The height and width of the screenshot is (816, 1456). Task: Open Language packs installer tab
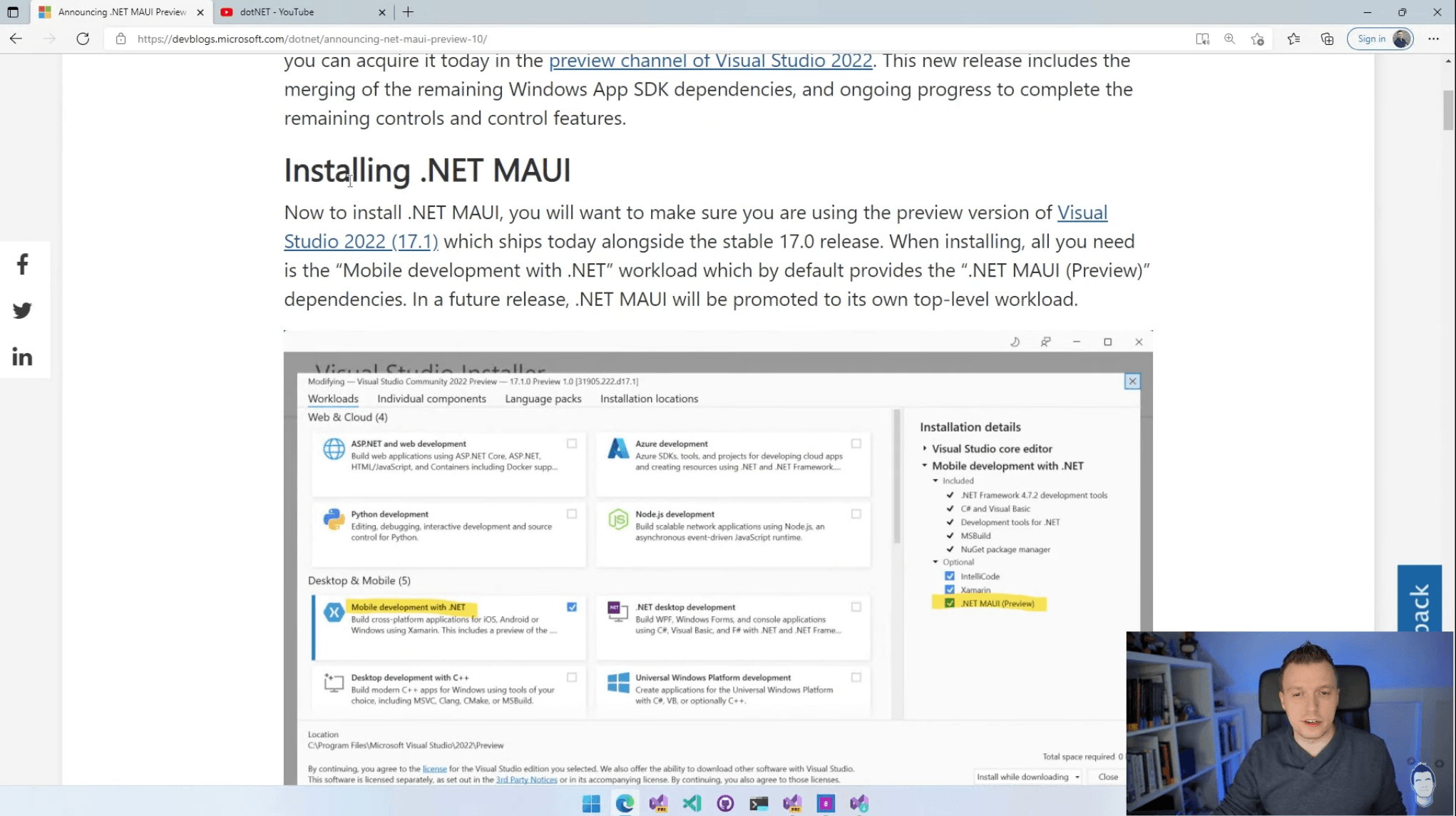(x=544, y=398)
